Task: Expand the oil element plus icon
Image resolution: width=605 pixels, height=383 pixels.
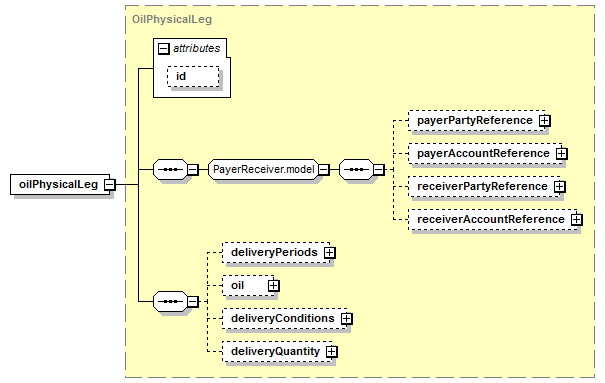Action: click(x=274, y=285)
